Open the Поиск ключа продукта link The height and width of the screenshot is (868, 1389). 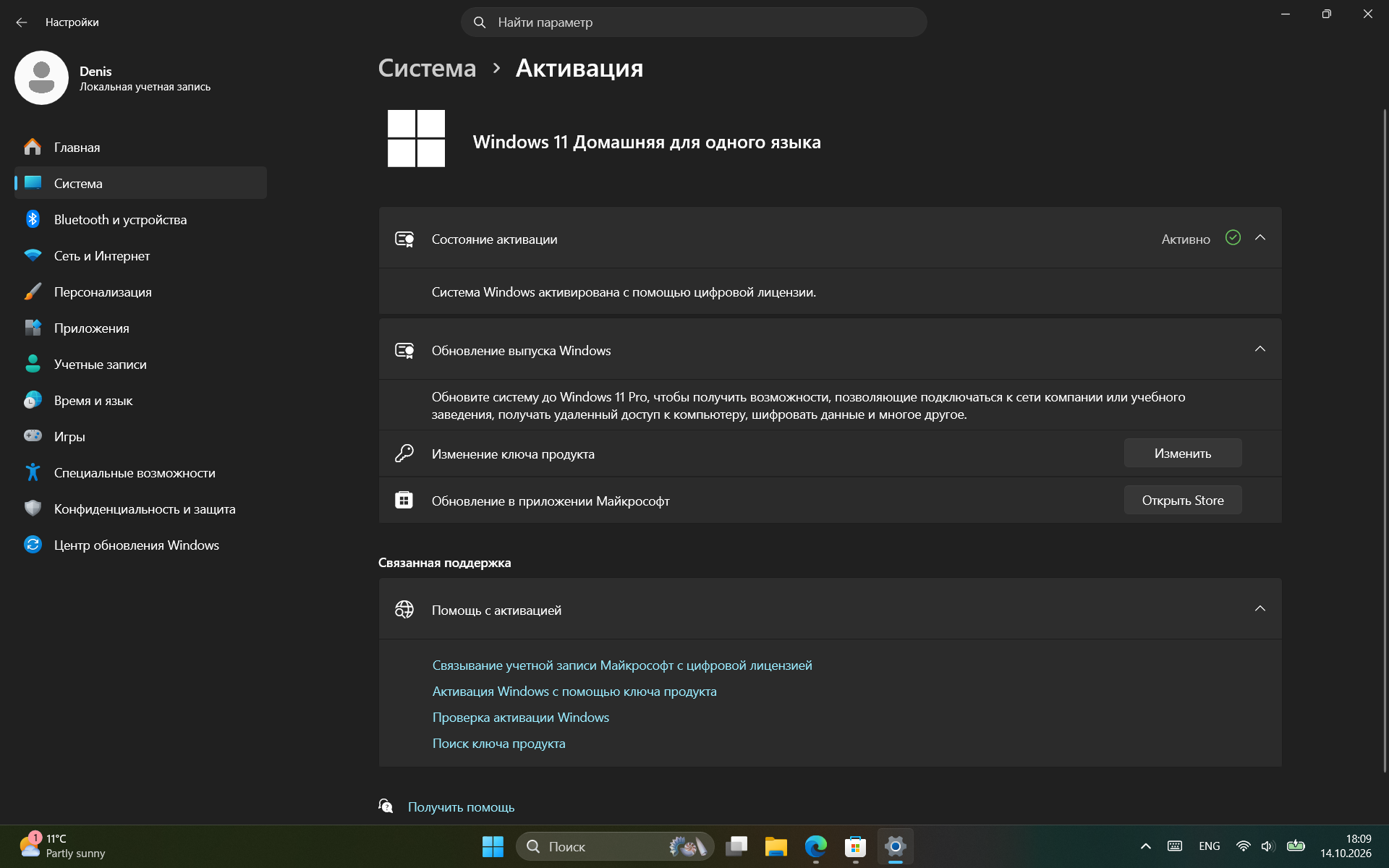click(499, 744)
